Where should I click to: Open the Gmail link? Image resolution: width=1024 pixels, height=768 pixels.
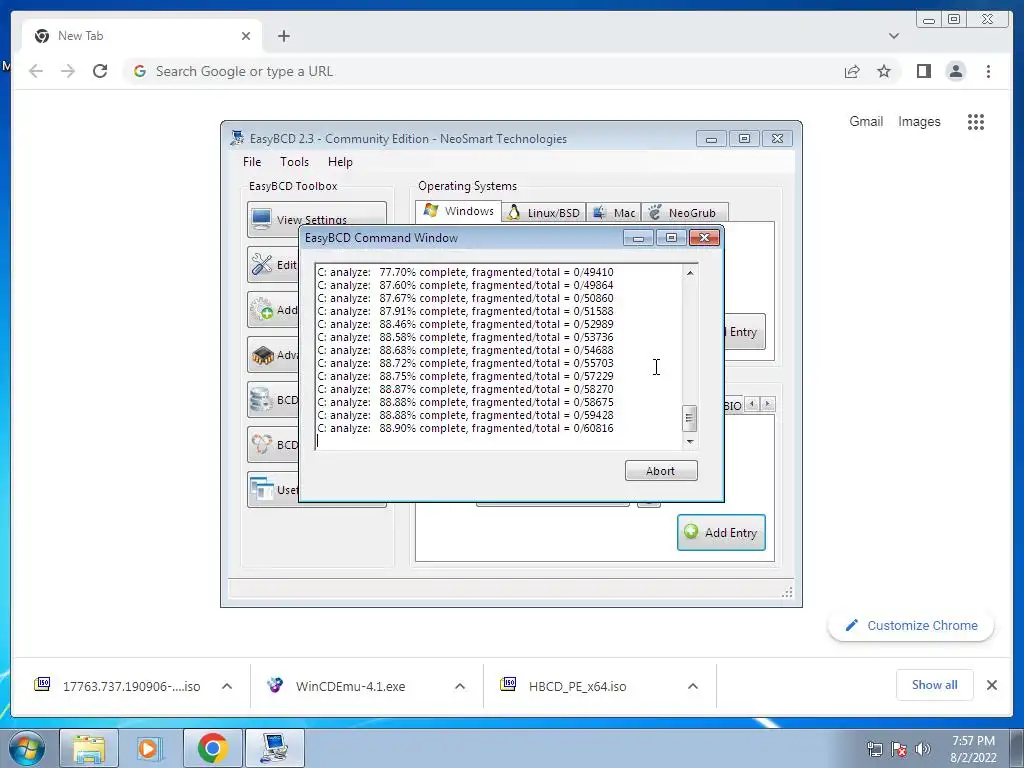866,121
